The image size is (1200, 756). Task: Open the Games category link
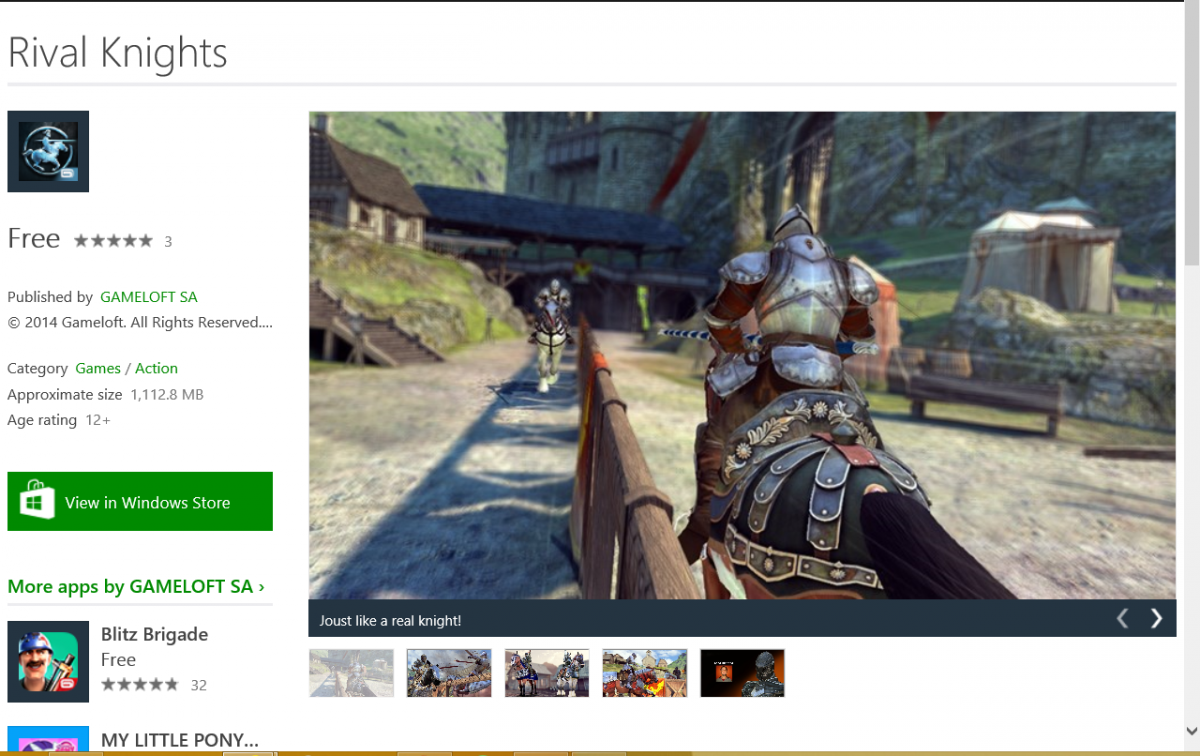click(x=98, y=369)
